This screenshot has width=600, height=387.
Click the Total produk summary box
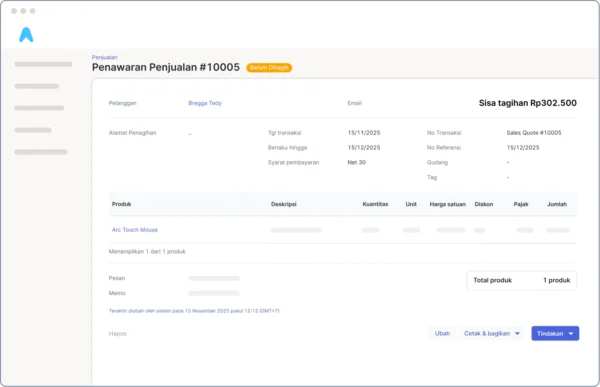point(522,280)
